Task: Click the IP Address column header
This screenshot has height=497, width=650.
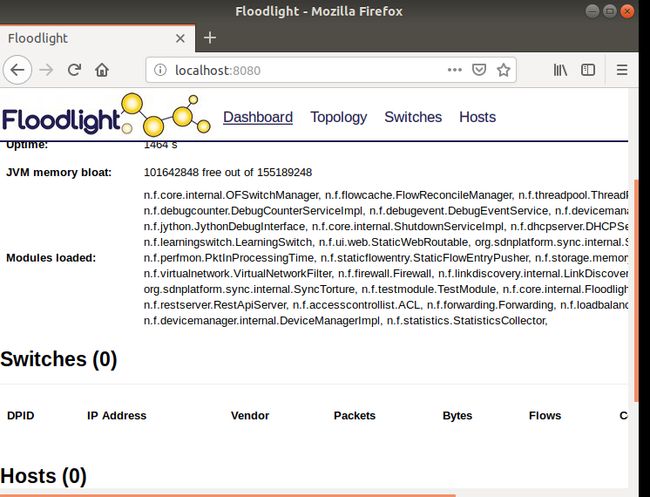Action: (x=116, y=415)
